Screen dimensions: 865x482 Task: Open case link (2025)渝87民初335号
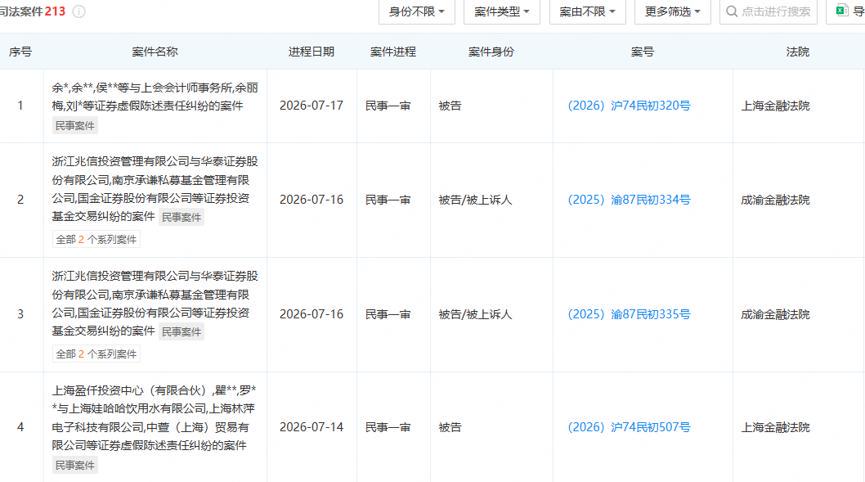click(x=629, y=314)
